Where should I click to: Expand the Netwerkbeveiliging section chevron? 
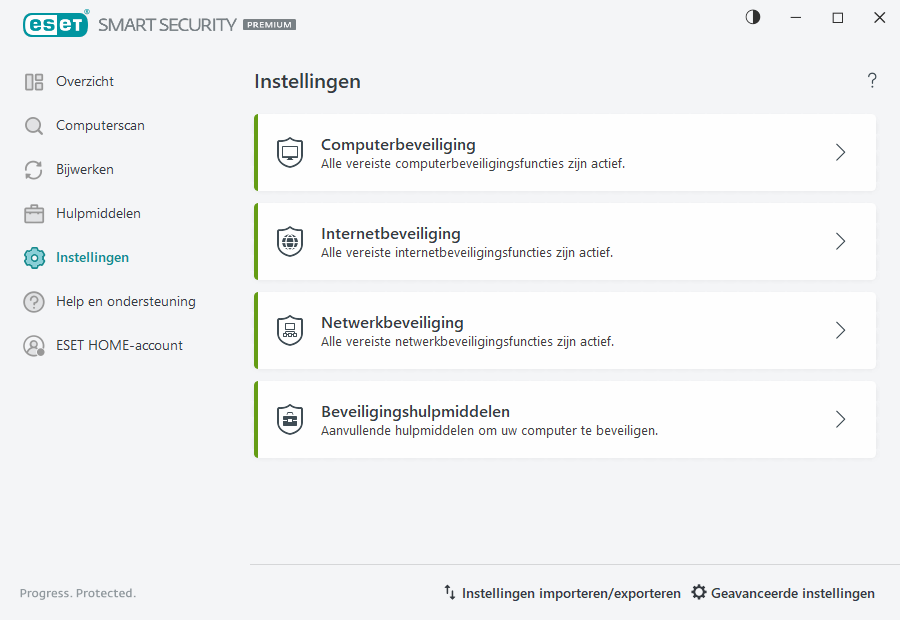coord(840,330)
